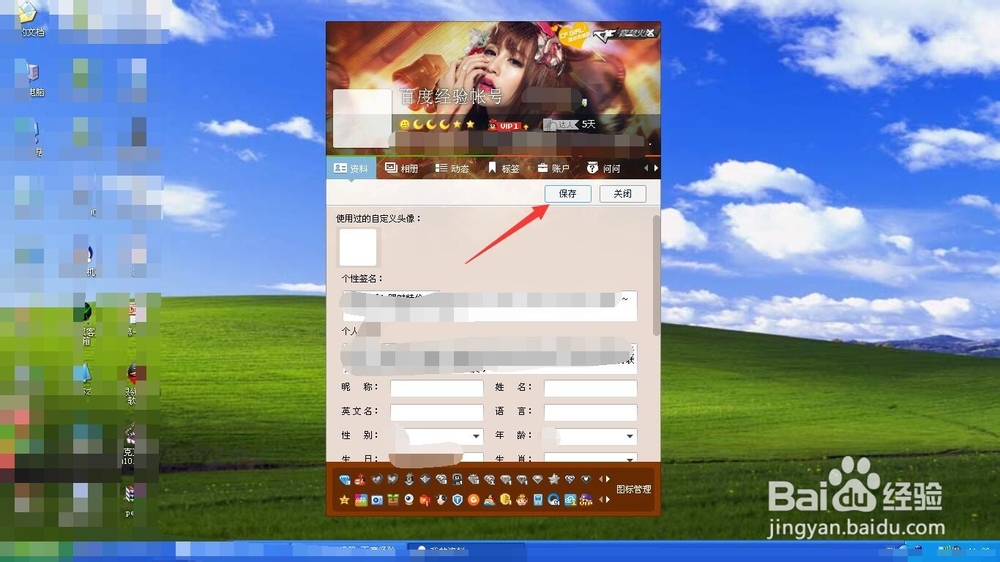Click the main profile avatar picture
Viewport: 1000px width, 562px height.
[362, 118]
